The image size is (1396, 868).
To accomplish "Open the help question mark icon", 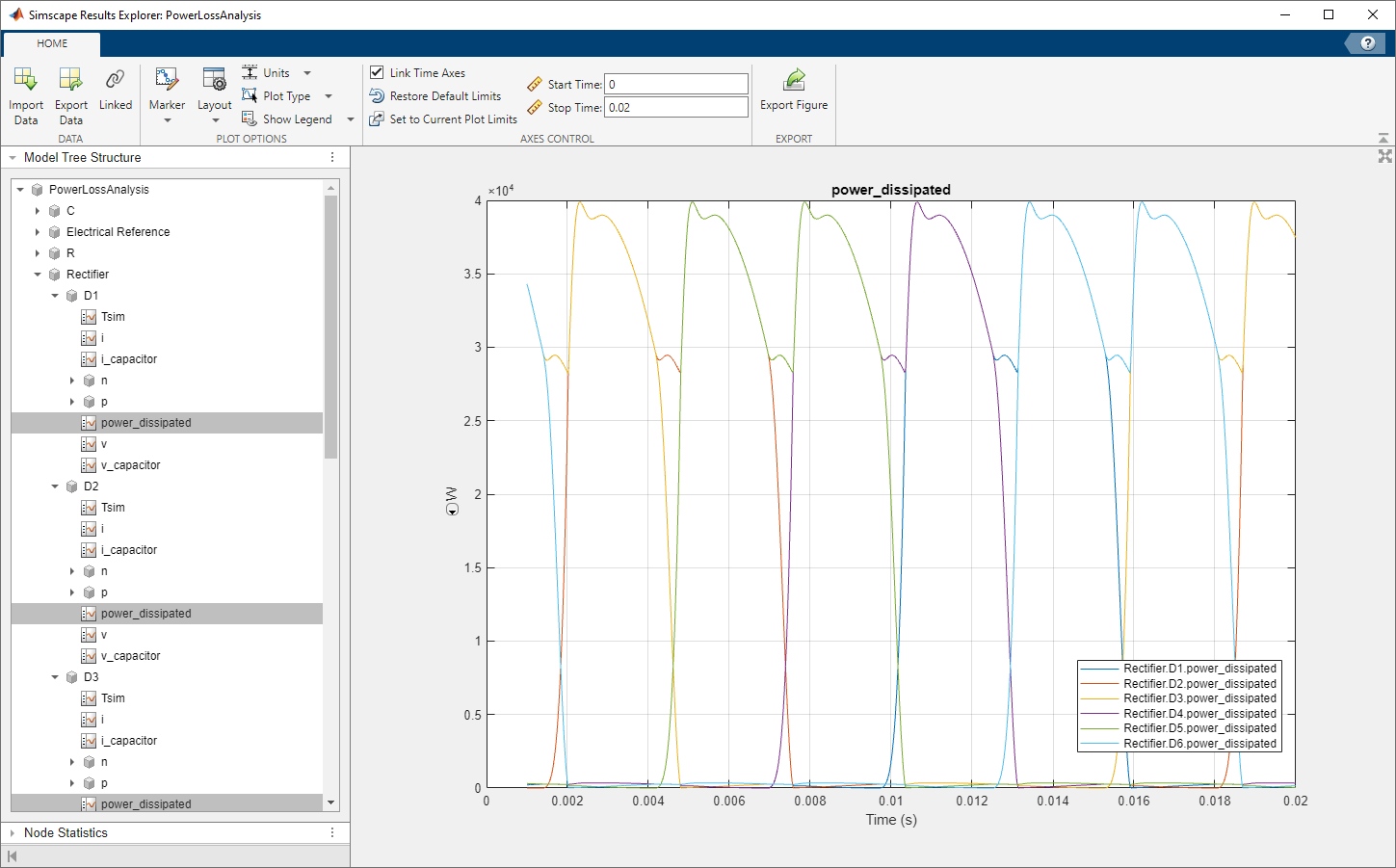I will [1367, 43].
